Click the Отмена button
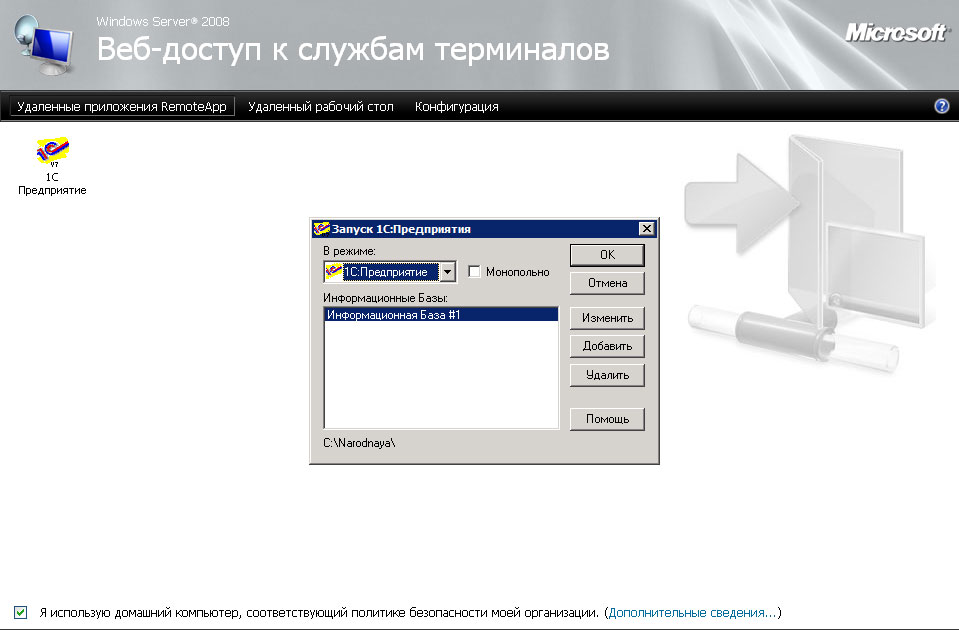 point(607,283)
